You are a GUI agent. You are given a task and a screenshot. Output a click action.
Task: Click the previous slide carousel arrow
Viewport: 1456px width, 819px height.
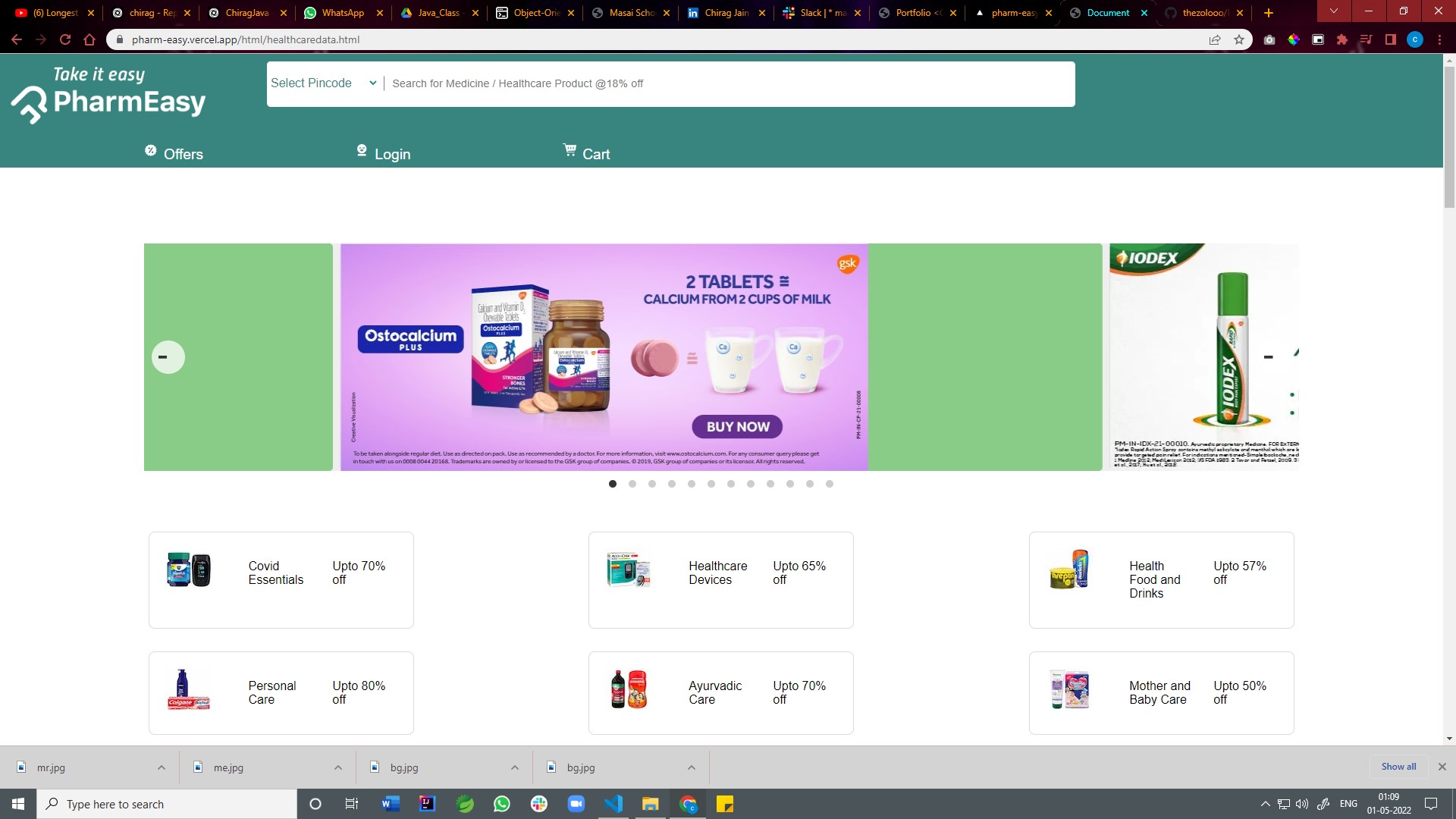pyautogui.click(x=168, y=357)
